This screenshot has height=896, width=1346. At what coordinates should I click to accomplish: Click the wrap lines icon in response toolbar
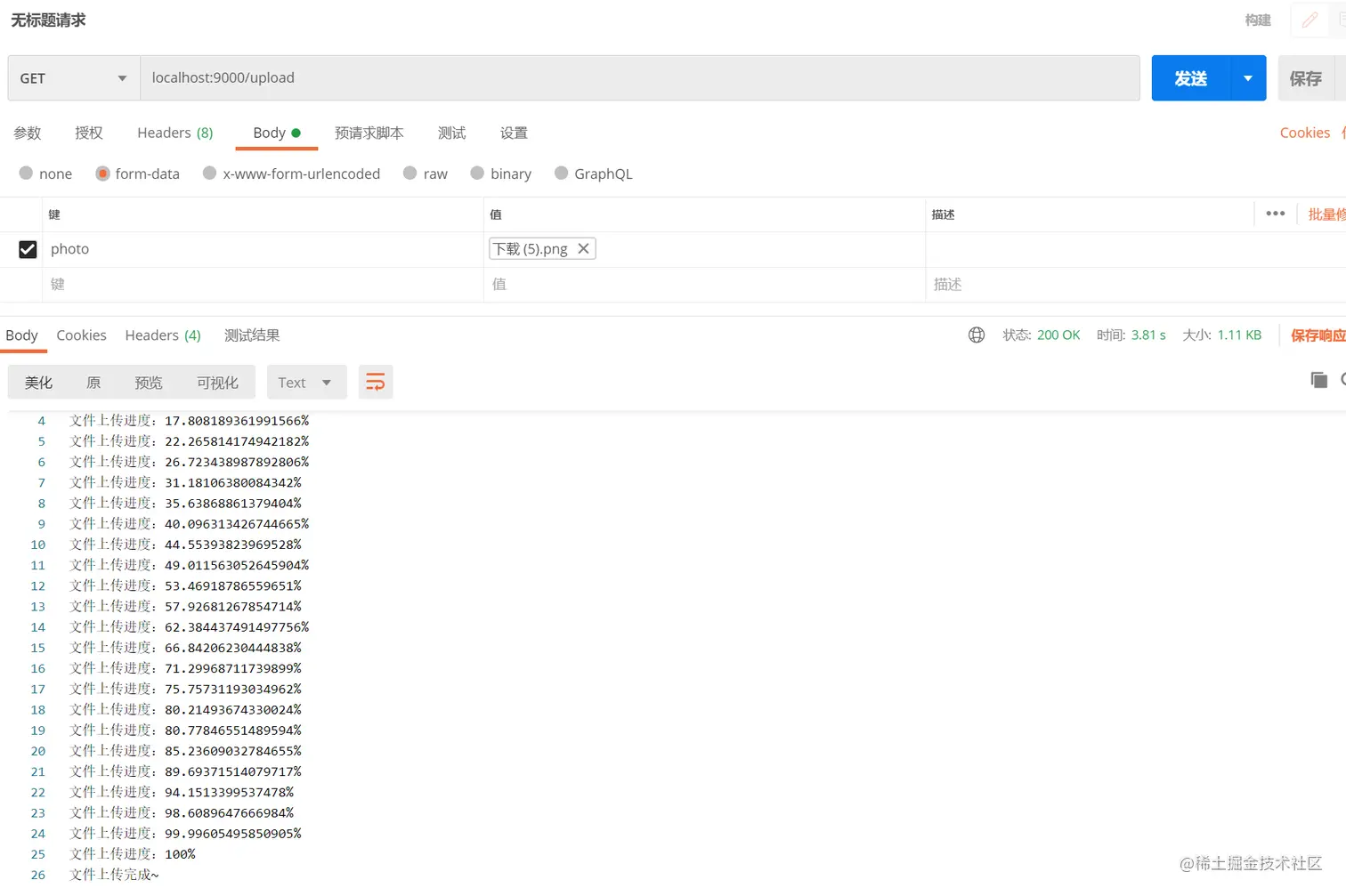[376, 383]
